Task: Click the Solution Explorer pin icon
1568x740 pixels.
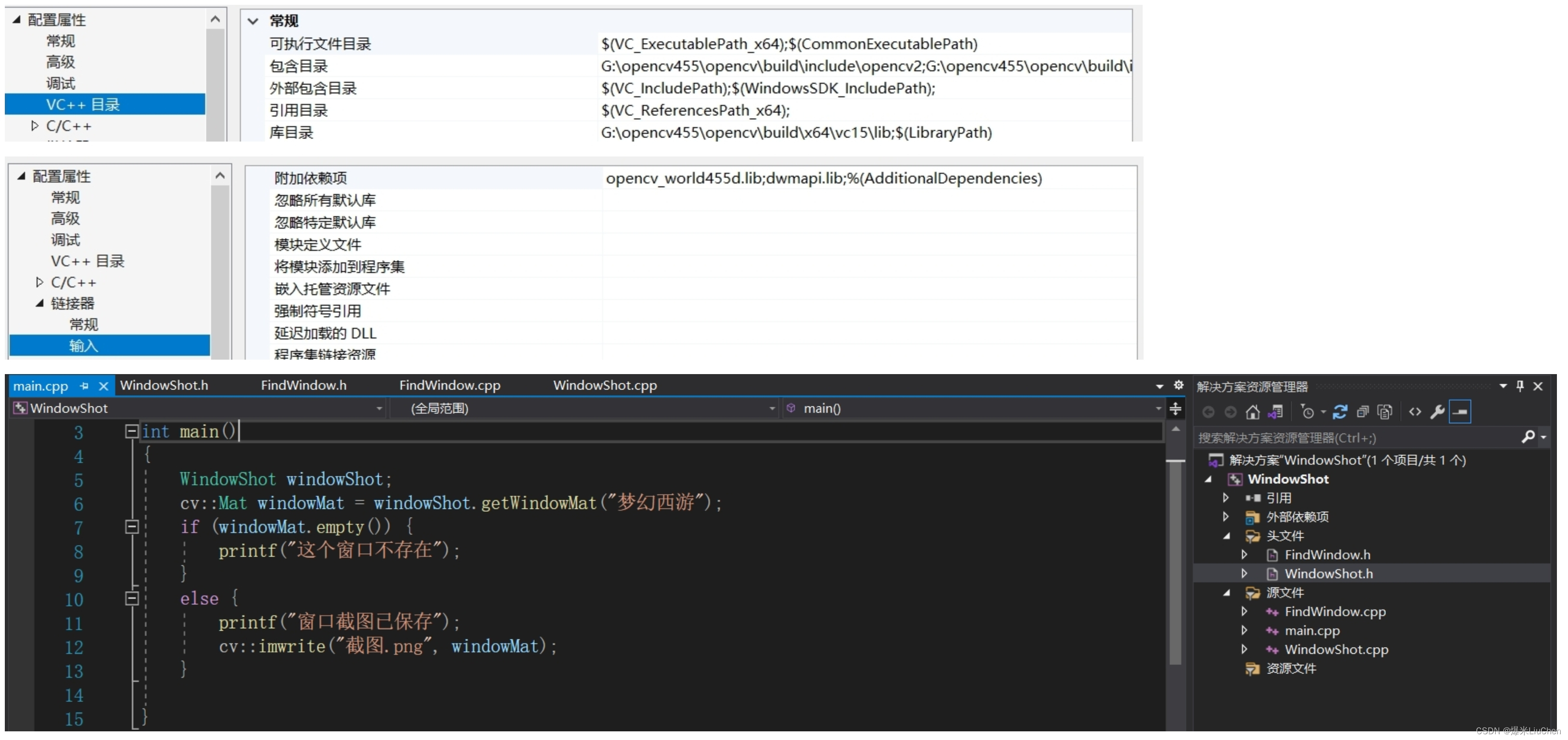Action: click(x=1520, y=386)
